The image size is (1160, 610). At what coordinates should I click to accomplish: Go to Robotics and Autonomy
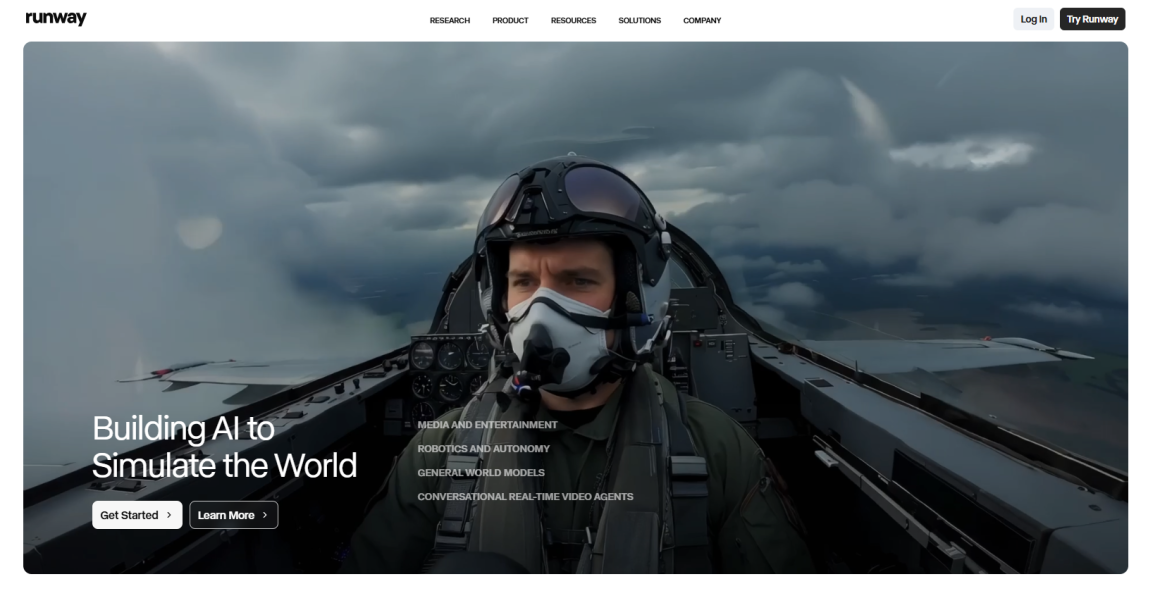click(x=485, y=449)
